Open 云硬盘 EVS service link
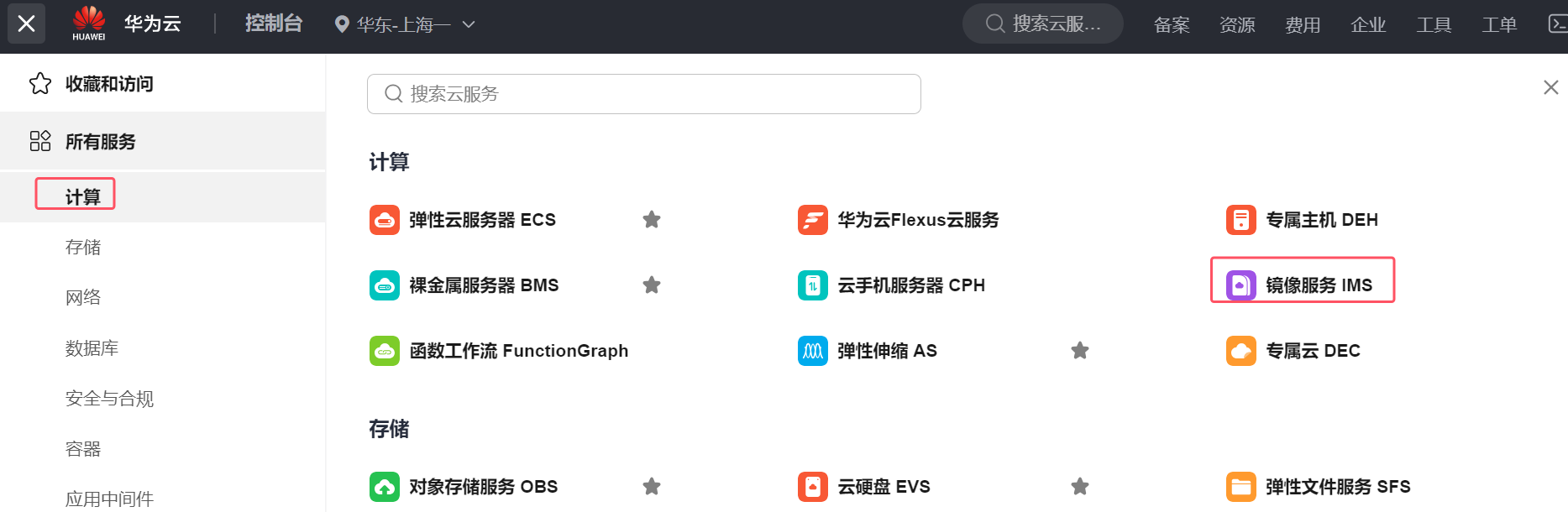This screenshot has height=512, width=1568. pyautogui.click(x=884, y=487)
